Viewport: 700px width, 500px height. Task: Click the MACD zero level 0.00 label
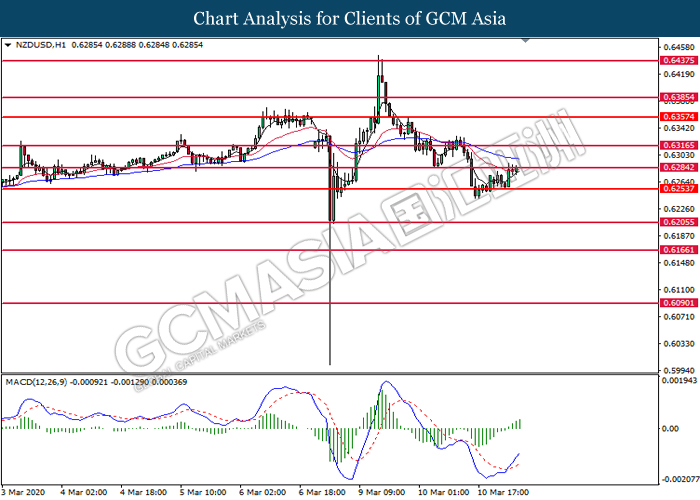pyautogui.click(x=672, y=428)
